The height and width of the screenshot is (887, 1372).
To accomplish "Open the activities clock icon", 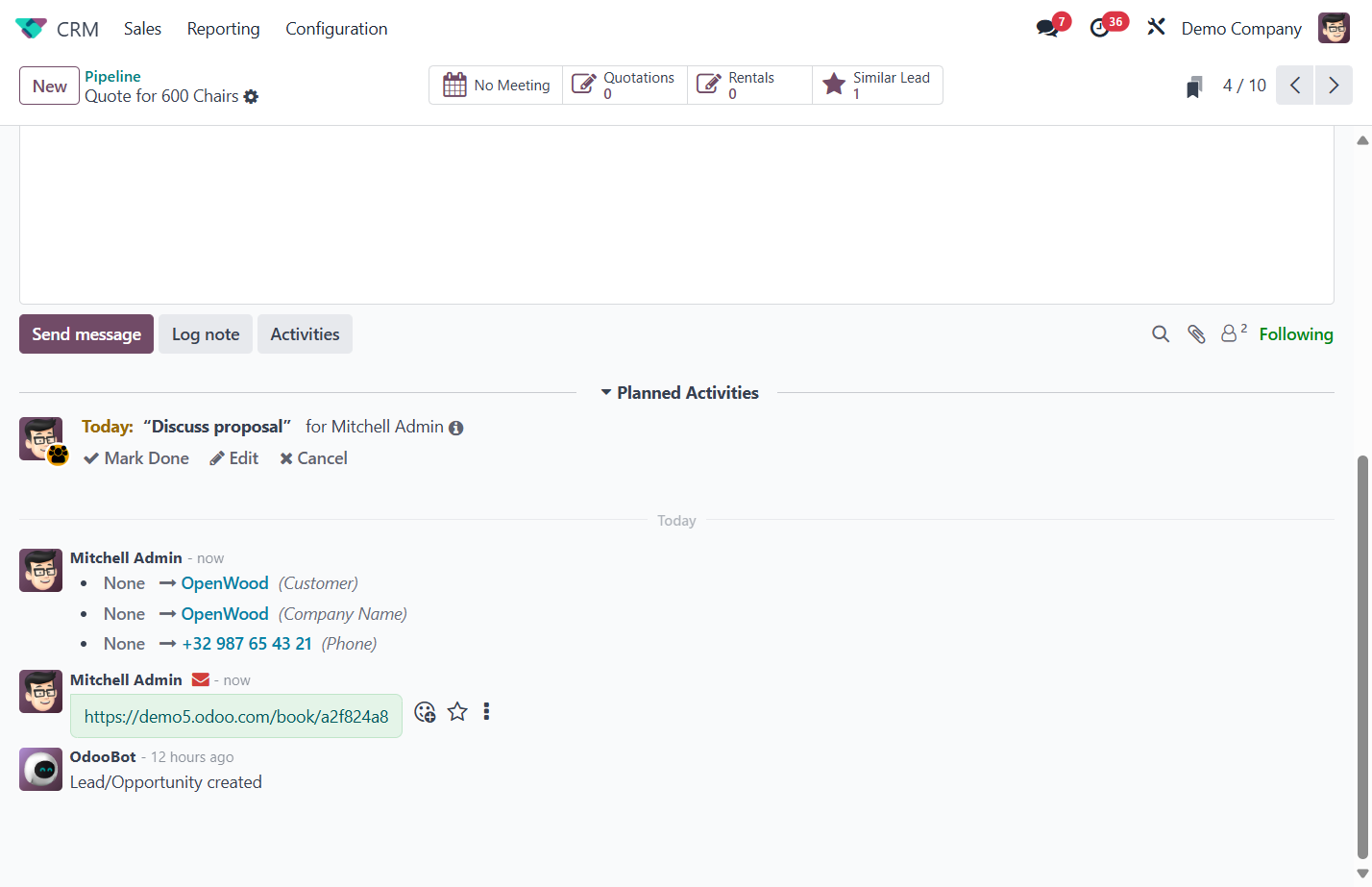I will (1100, 28).
